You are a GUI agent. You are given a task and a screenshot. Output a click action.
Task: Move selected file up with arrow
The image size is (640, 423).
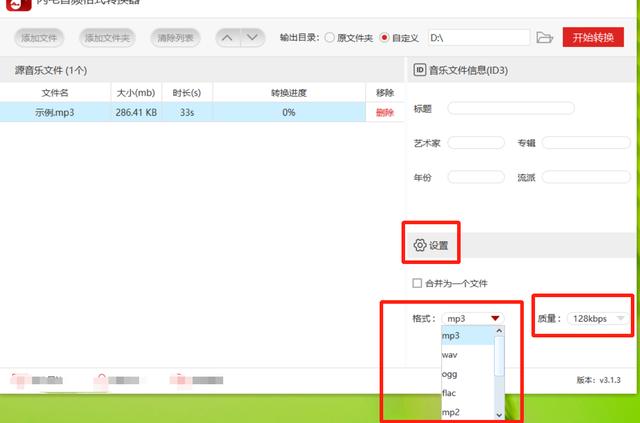pos(228,38)
